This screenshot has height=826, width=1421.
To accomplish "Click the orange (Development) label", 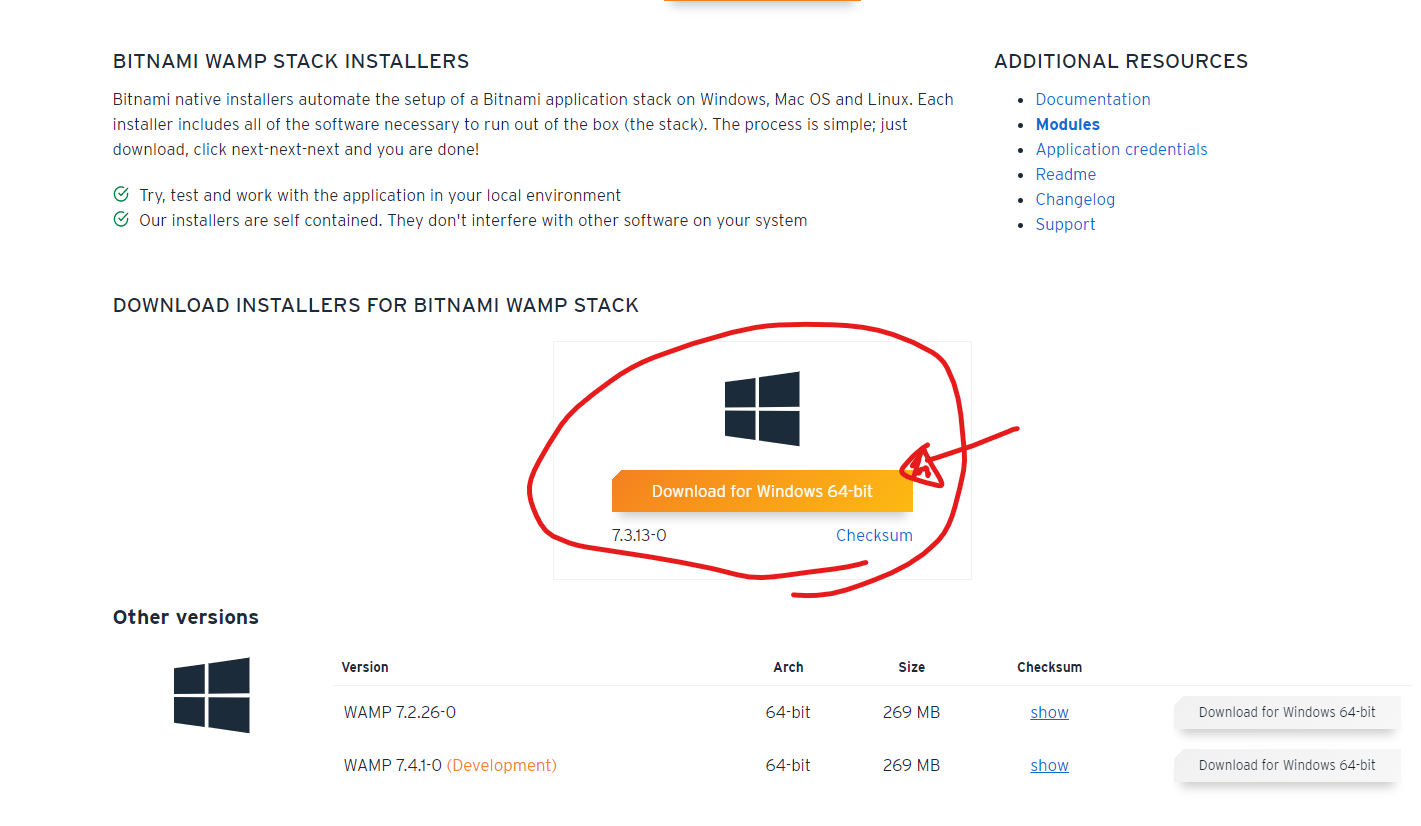I will (x=502, y=765).
